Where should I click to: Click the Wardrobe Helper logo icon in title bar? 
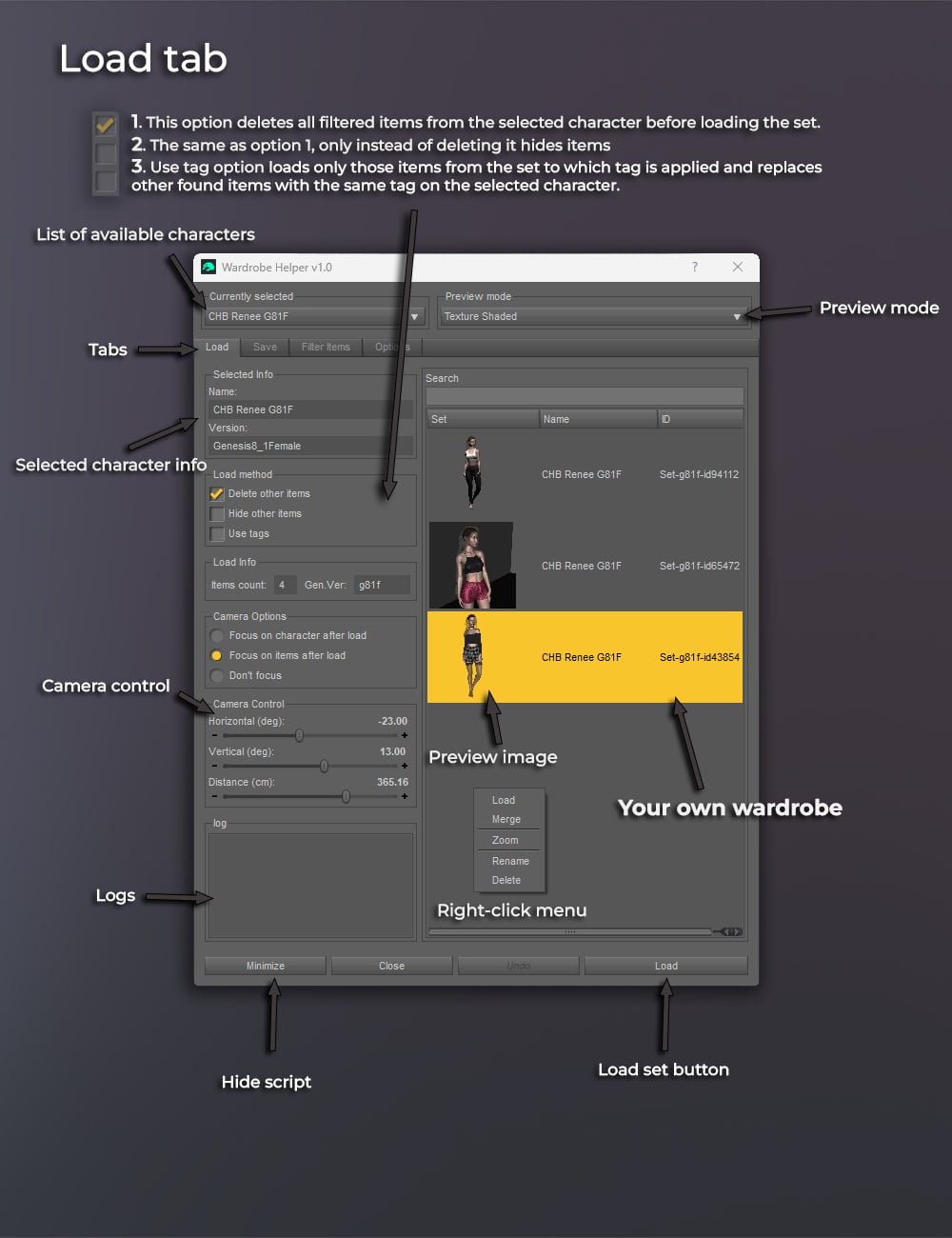coord(208,268)
